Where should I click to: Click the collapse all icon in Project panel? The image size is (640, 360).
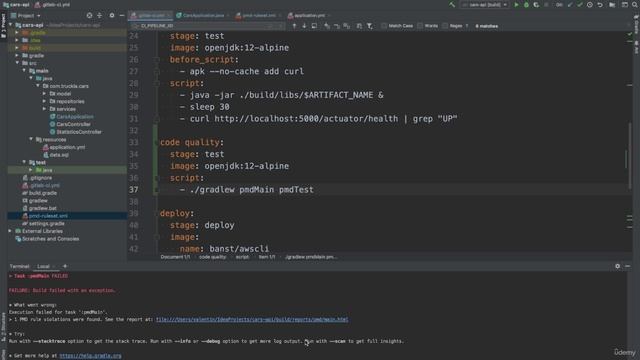click(x=100, y=16)
